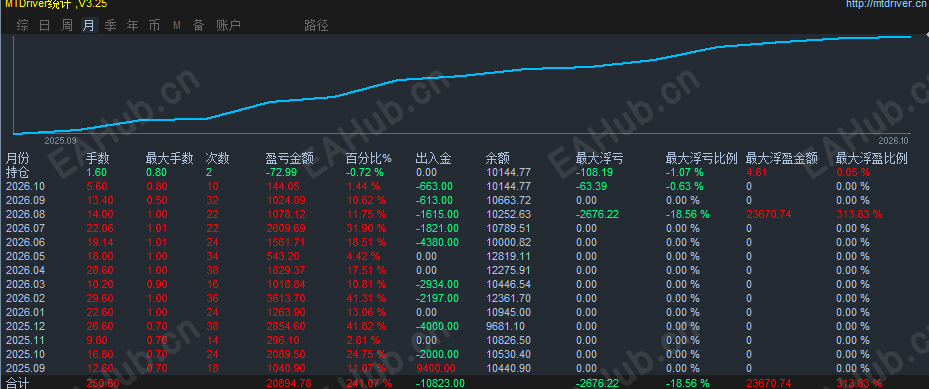Click the 最大手数 column header

pyautogui.click(x=169, y=159)
